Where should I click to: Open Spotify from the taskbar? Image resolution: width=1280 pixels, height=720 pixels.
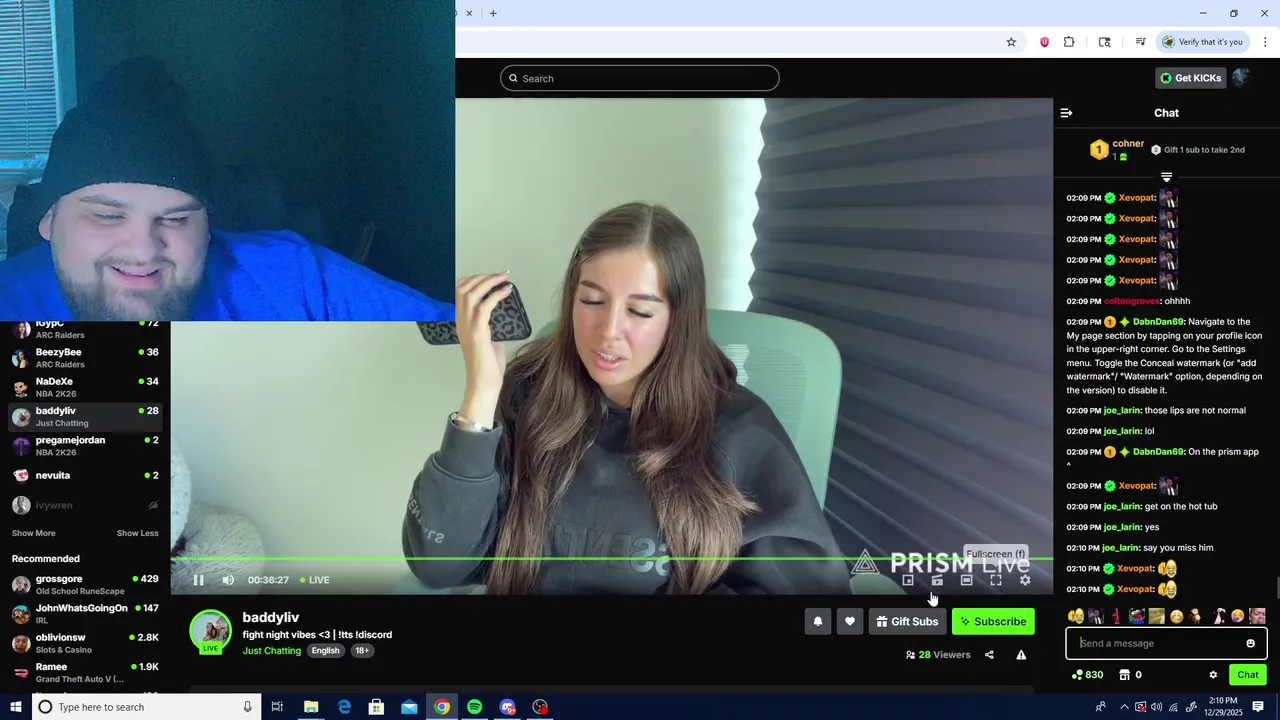click(x=474, y=707)
